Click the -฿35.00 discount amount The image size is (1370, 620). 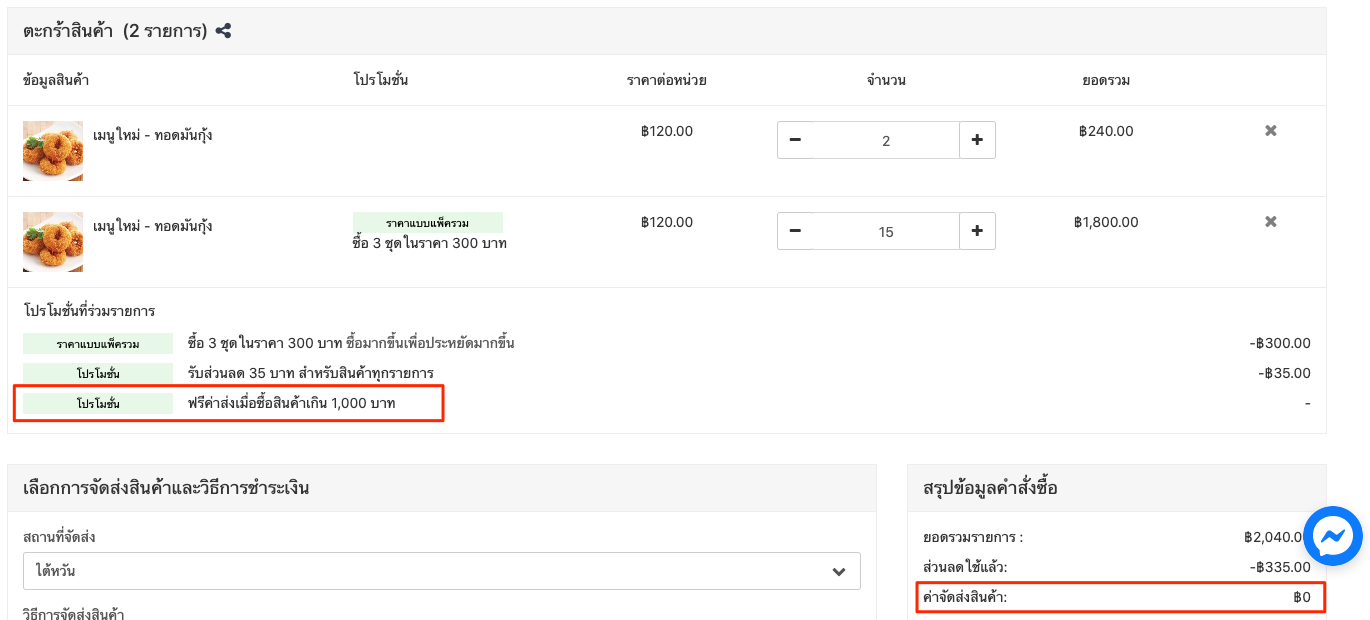point(1284,373)
